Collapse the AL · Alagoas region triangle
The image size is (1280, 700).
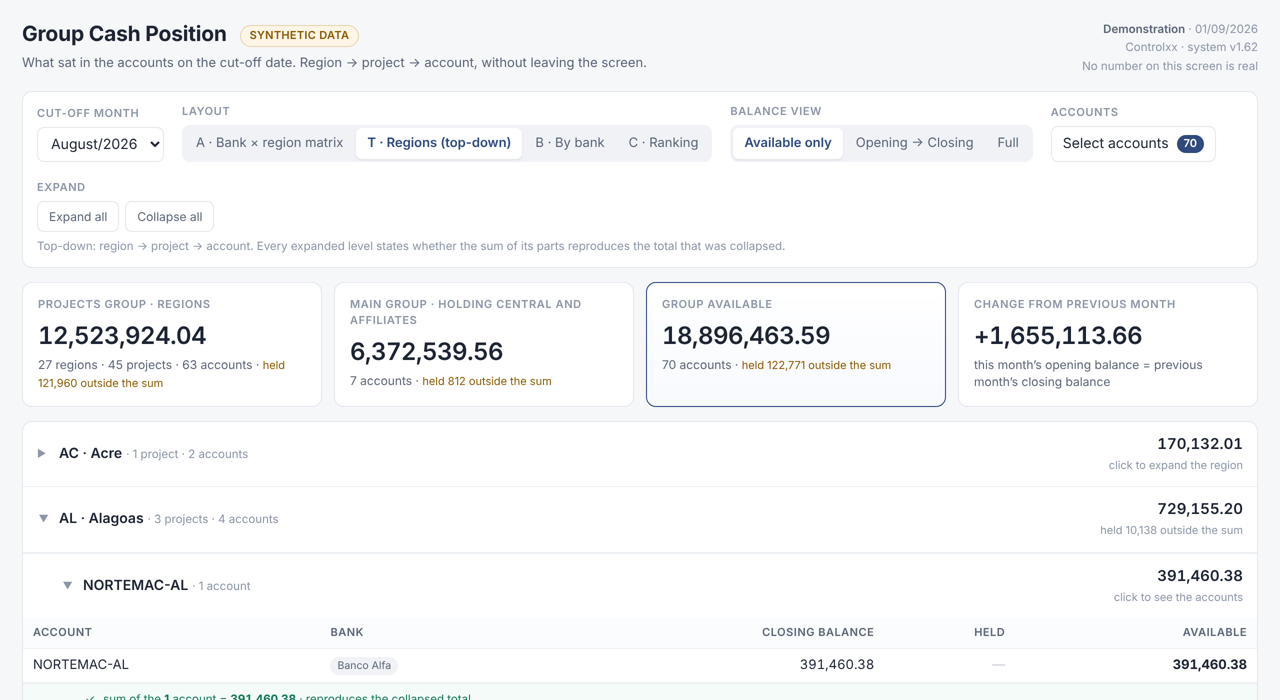pyautogui.click(x=43, y=519)
